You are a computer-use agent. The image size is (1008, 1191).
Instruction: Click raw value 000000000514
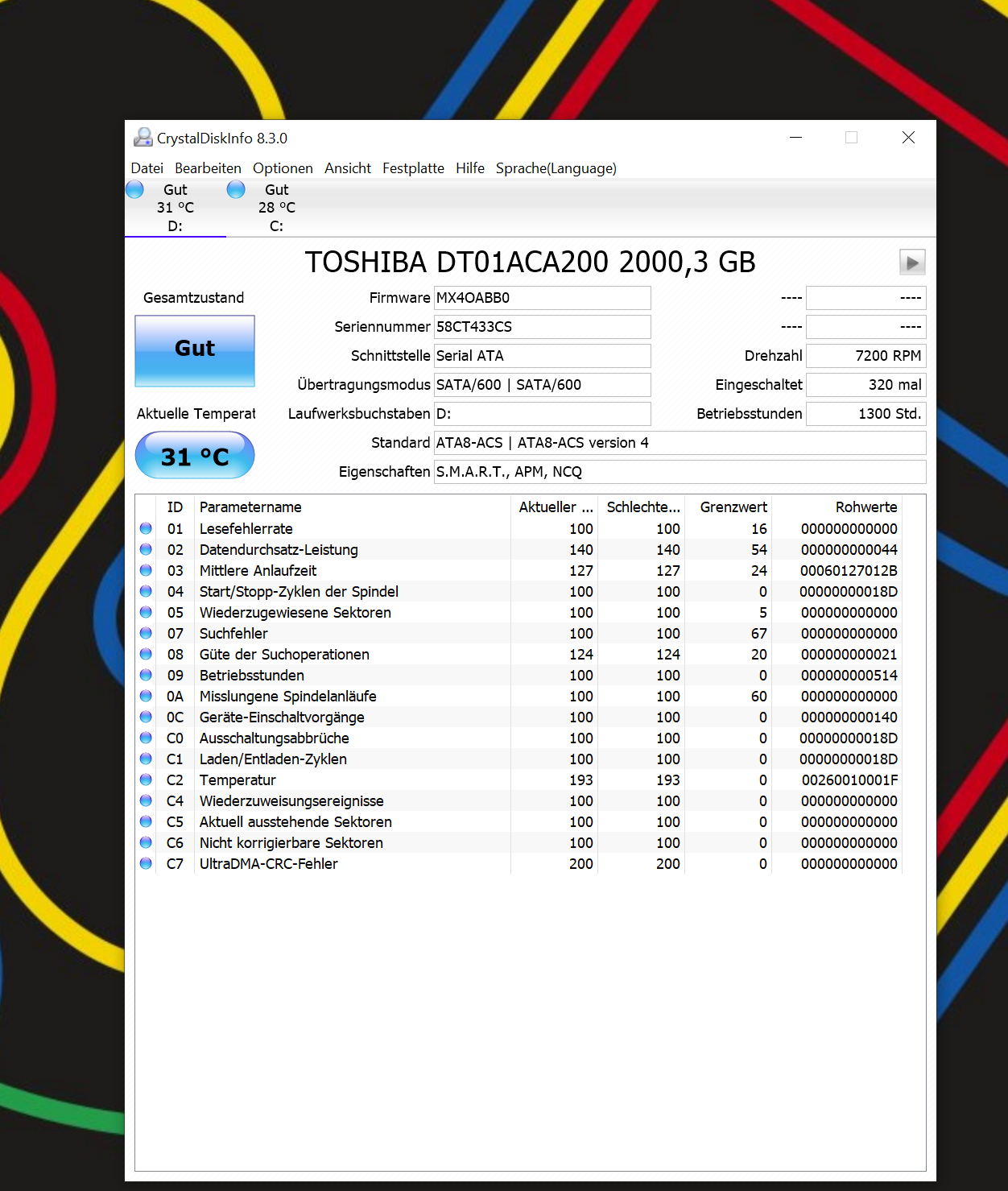849,676
